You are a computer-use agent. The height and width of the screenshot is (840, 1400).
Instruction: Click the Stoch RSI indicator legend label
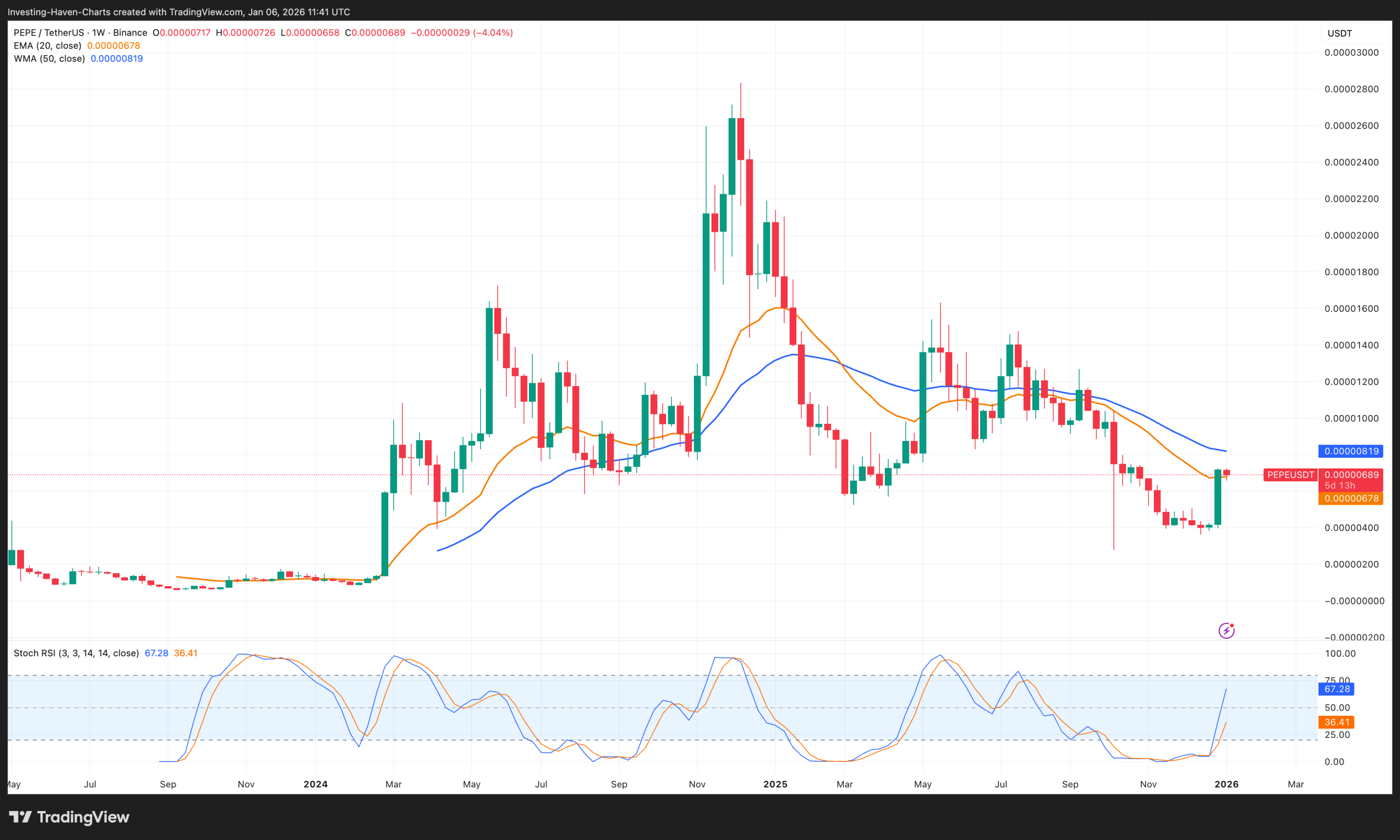pos(76,653)
